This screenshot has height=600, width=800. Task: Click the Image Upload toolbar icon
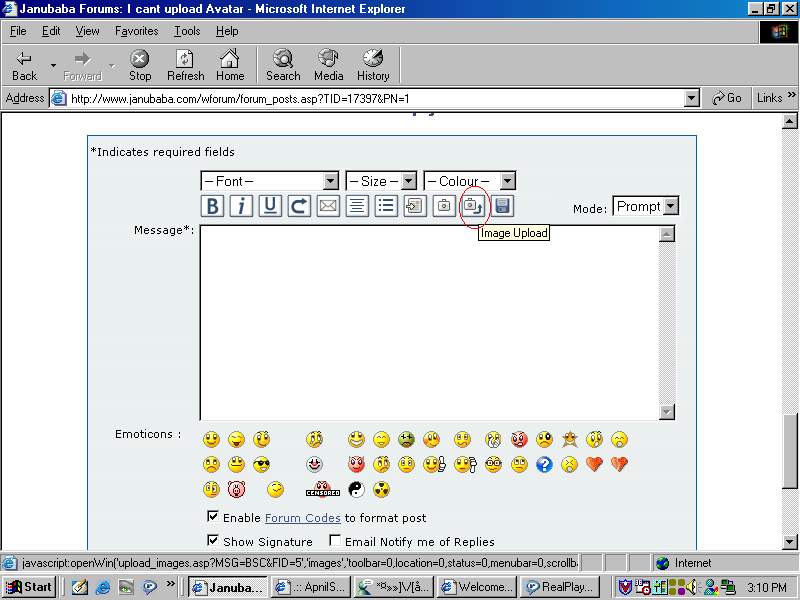coord(473,206)
